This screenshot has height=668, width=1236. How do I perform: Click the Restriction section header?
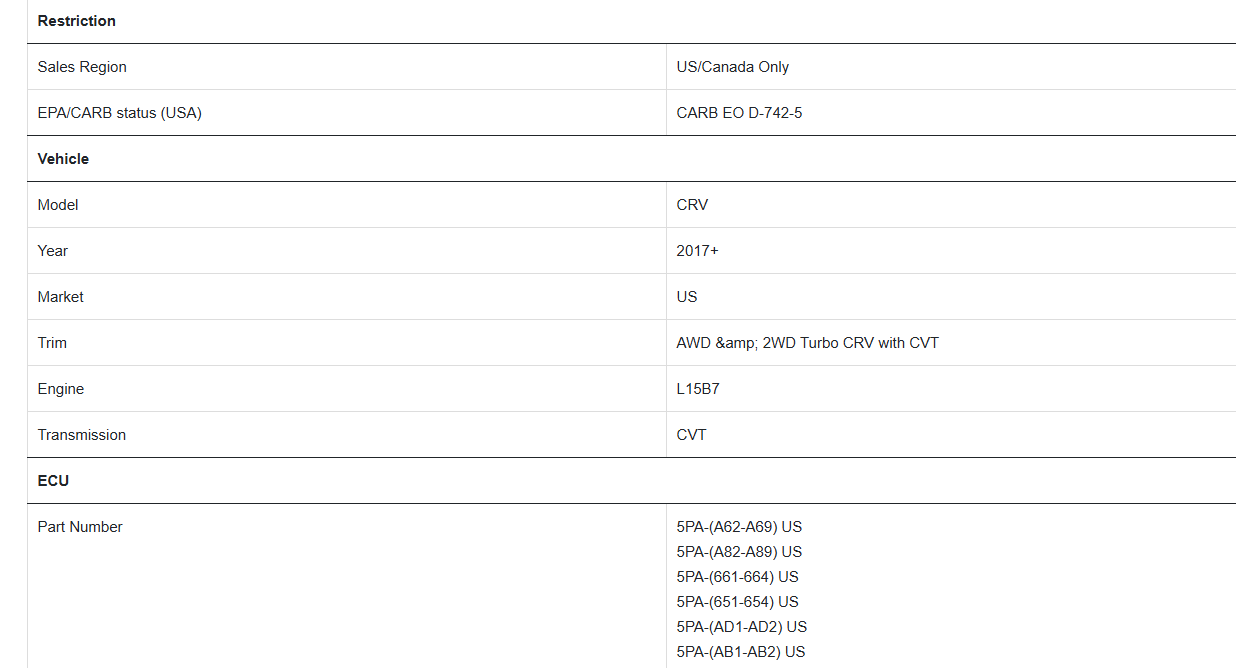pyautogui.click(x=77, y=21)
